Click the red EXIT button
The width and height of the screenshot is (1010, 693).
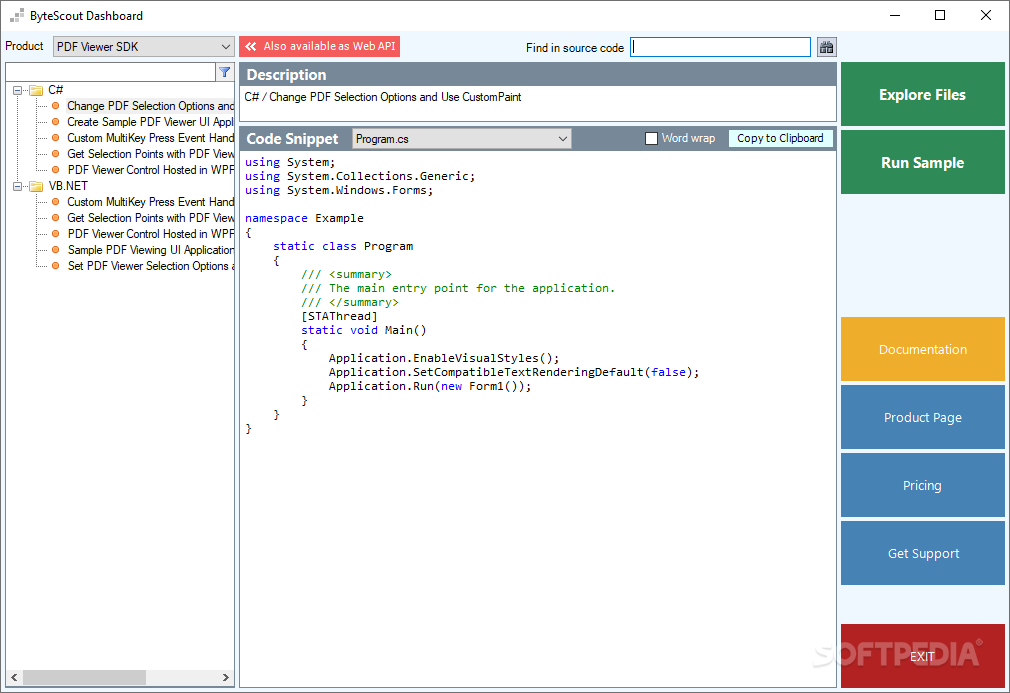[922, 656]
